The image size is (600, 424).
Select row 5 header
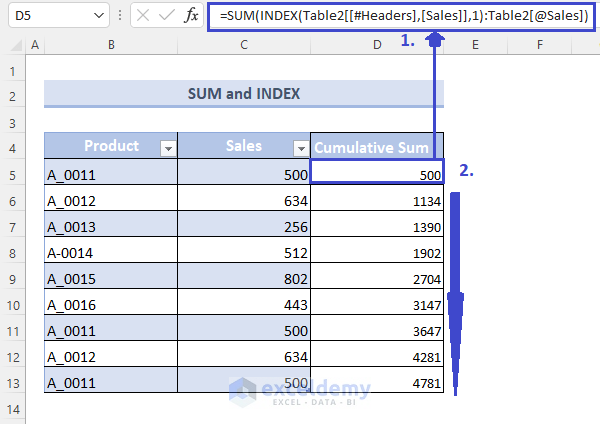pyautogui.click(x=13, y=173)
